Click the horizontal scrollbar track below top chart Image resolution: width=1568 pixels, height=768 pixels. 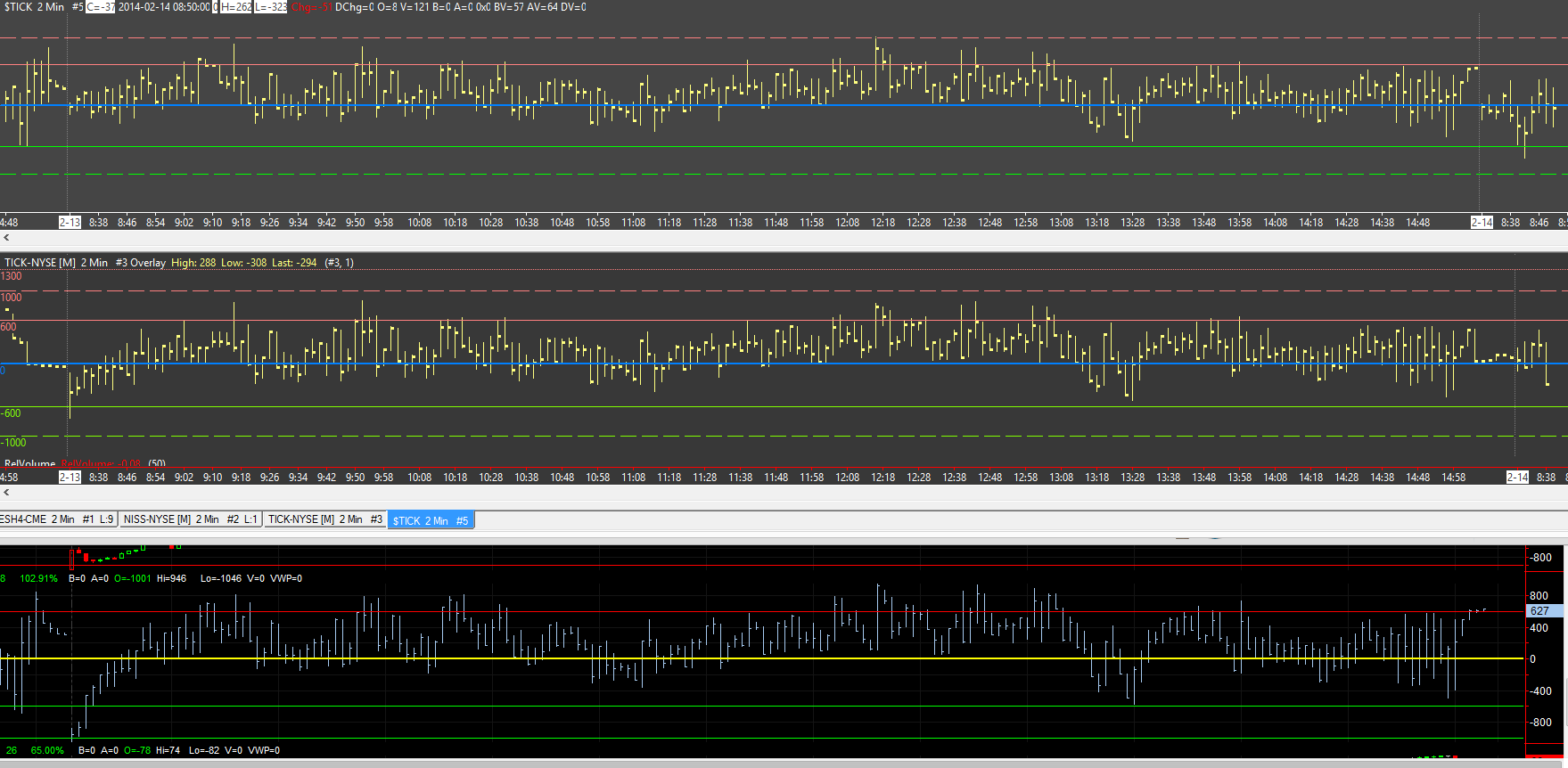point(784,238)
